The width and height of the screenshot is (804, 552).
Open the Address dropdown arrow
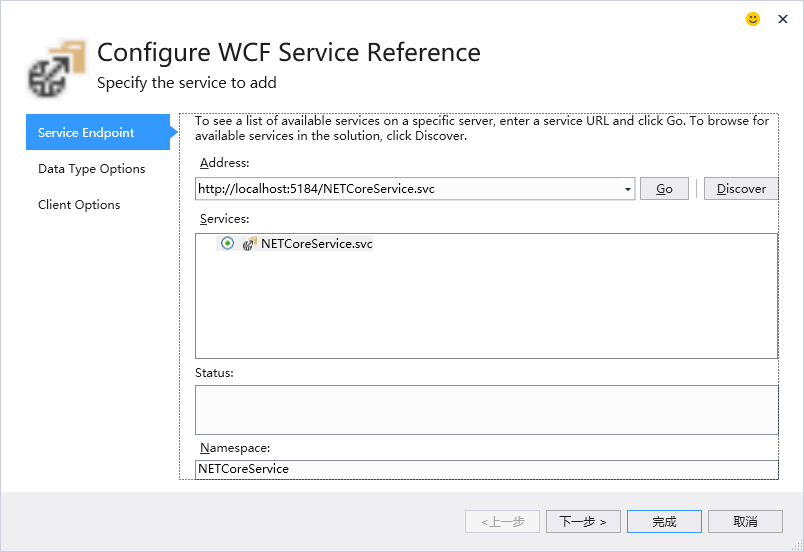click(627, 189)
